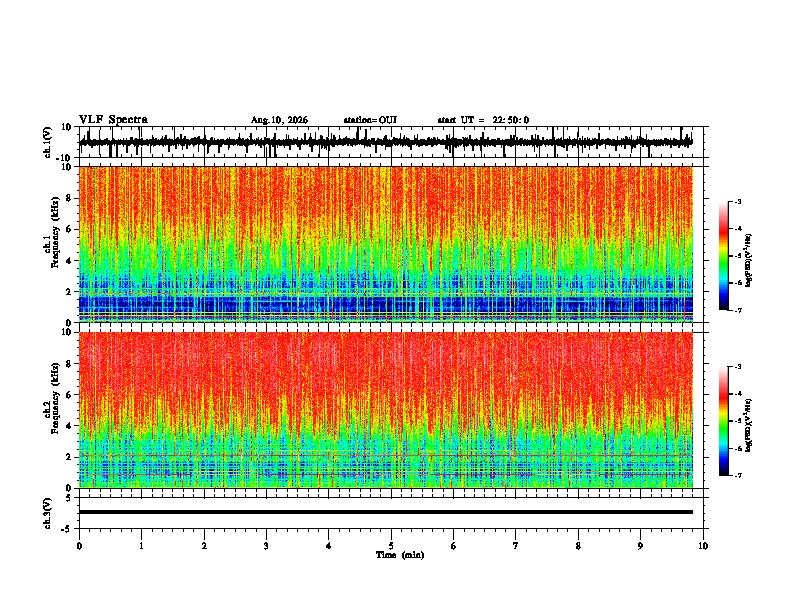Select the ch.2 "Frequency (kHz)" axis title
Screen dimensions: 792x612
(x=55, y=398)
